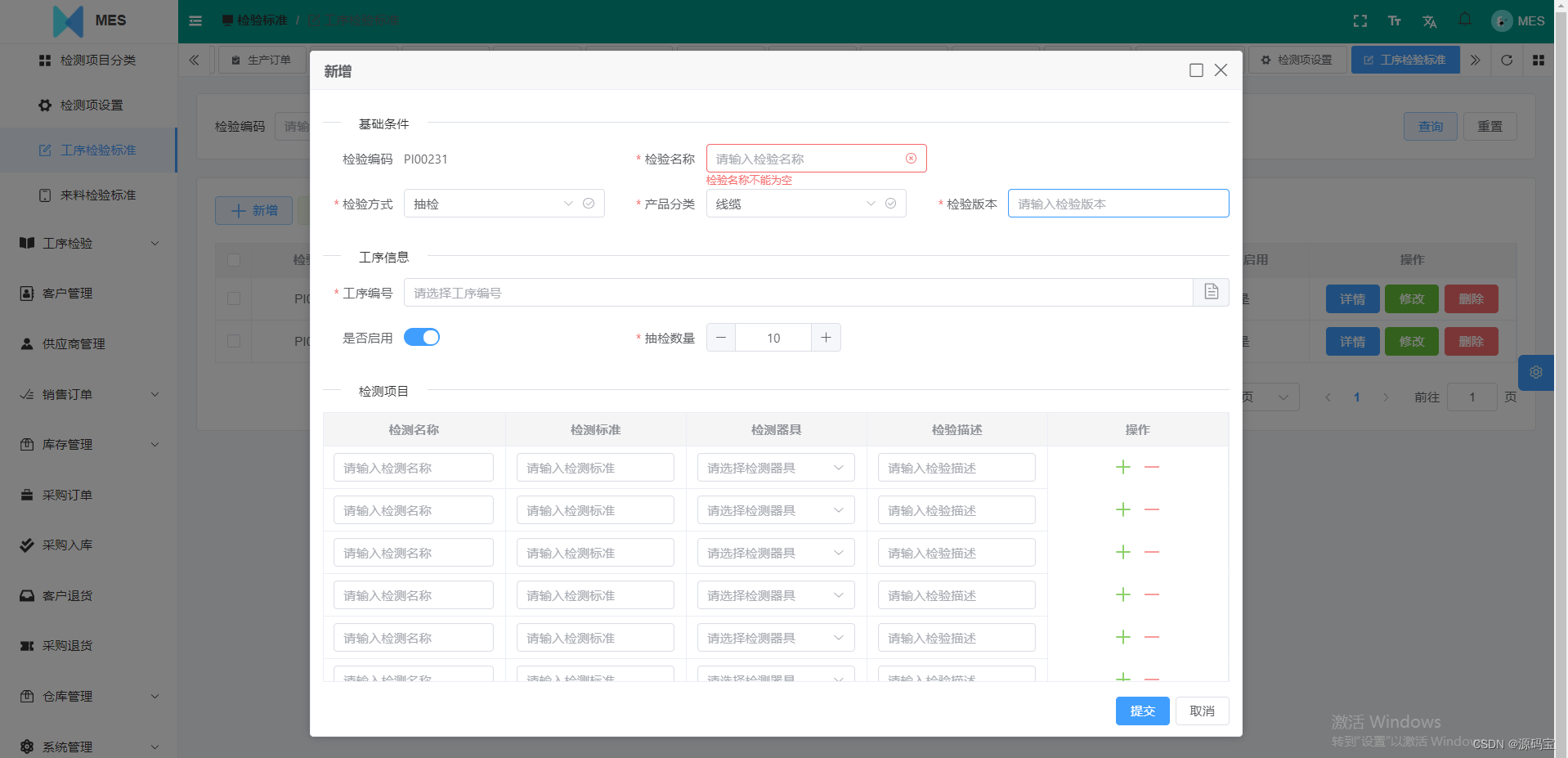Screen dimensions: 1568x758
Task: Click the 前往 page number input field
Action: pyautogui.click(x=1472, y=397)
